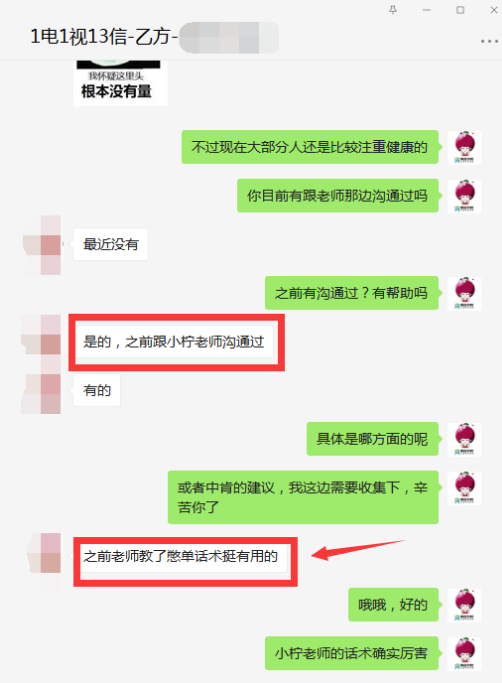Click sender avatar beside 哦哦，好的
502x683 pixels.
coord(465,605)
